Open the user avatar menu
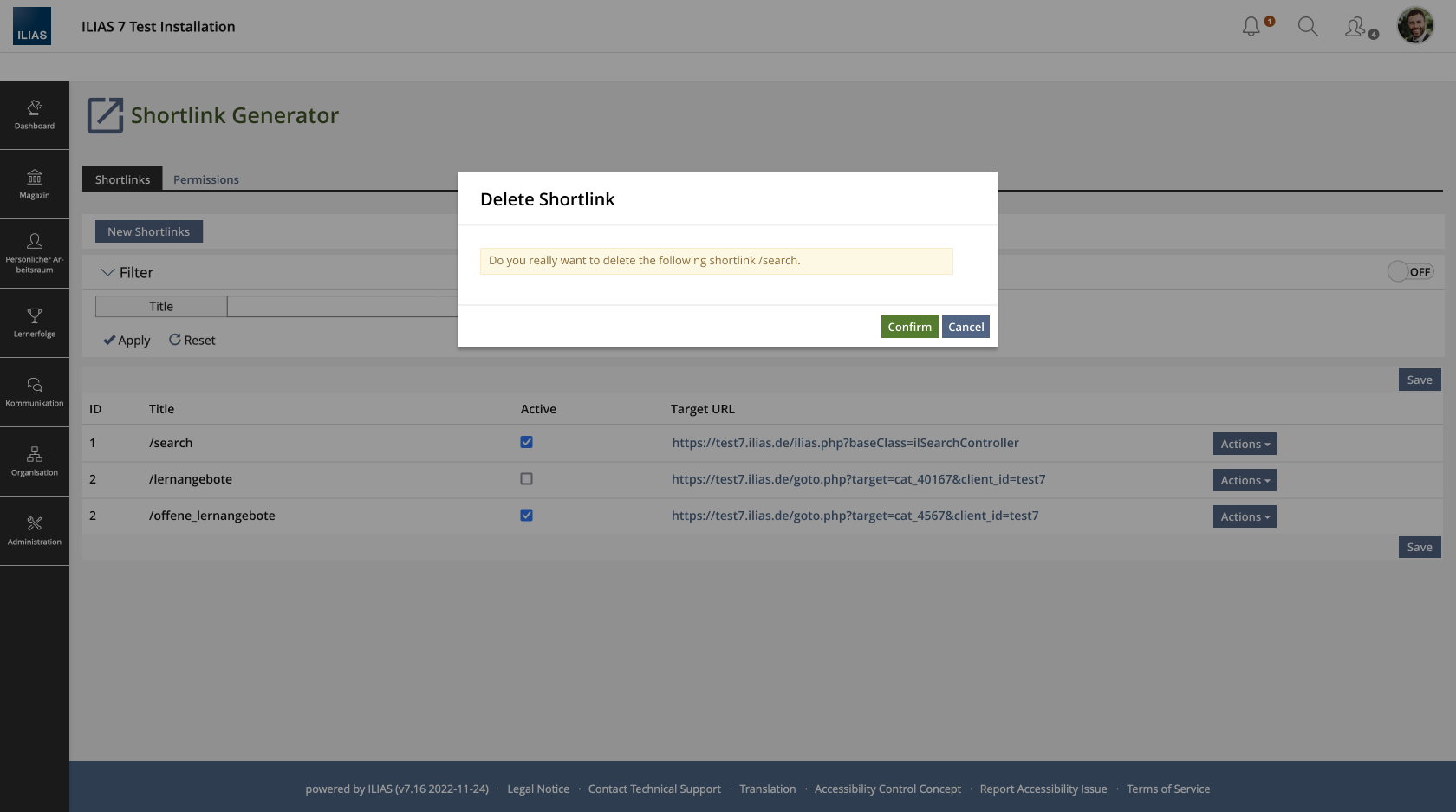Image resolution: width=1456 pixels, height=812 pixels. [x=1415, y=26]
